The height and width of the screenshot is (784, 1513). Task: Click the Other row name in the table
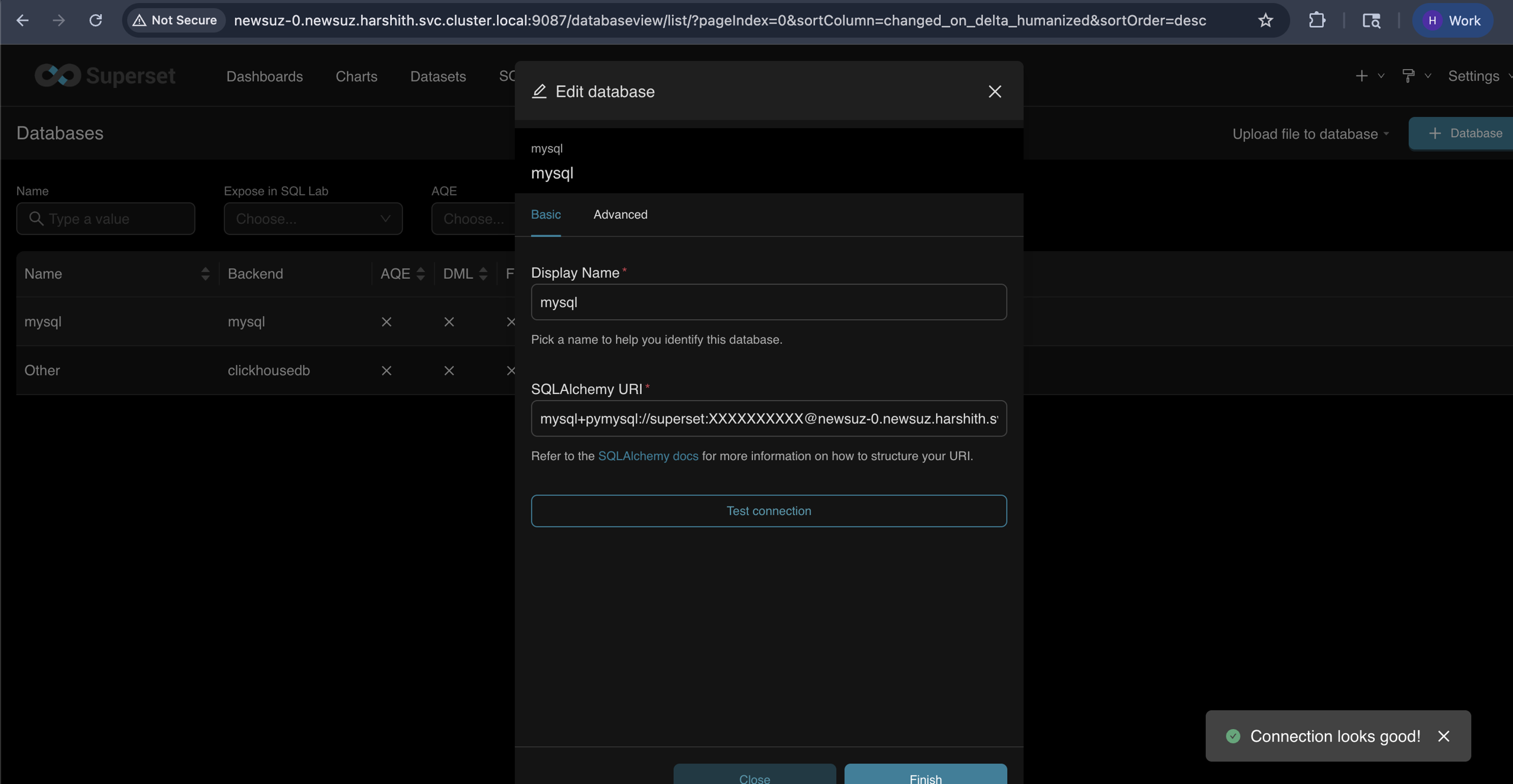pos(42,370)
